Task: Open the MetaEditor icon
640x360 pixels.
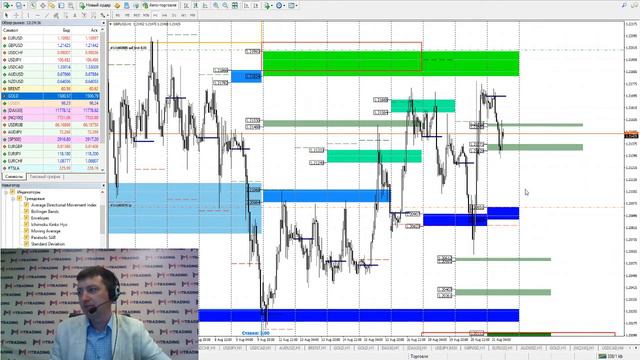Action: click(x=117, y=6)
